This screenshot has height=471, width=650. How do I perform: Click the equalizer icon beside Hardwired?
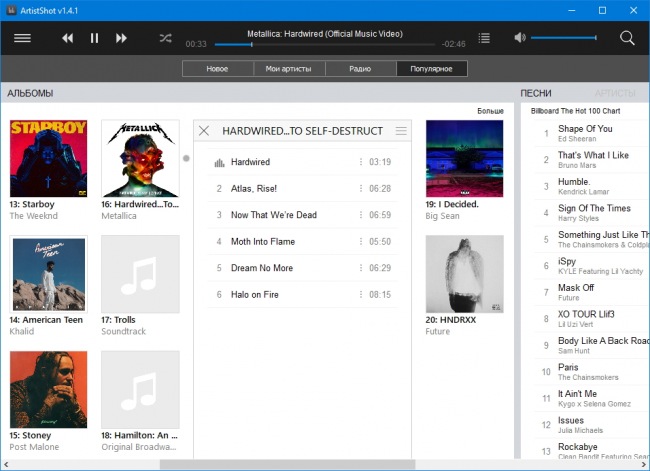click(x=219, y=163)
